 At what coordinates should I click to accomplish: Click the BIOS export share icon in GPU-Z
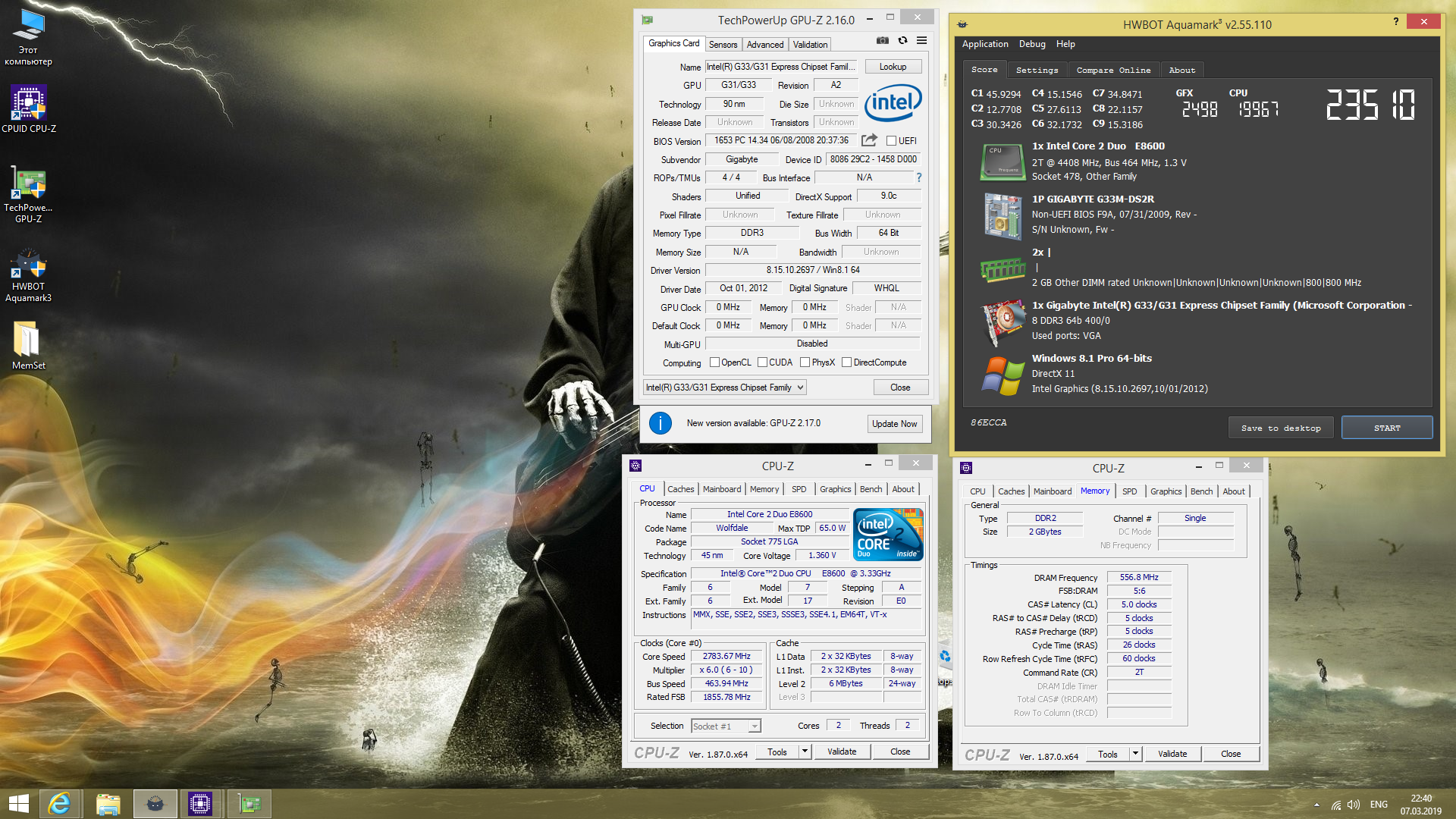point(870,140)
